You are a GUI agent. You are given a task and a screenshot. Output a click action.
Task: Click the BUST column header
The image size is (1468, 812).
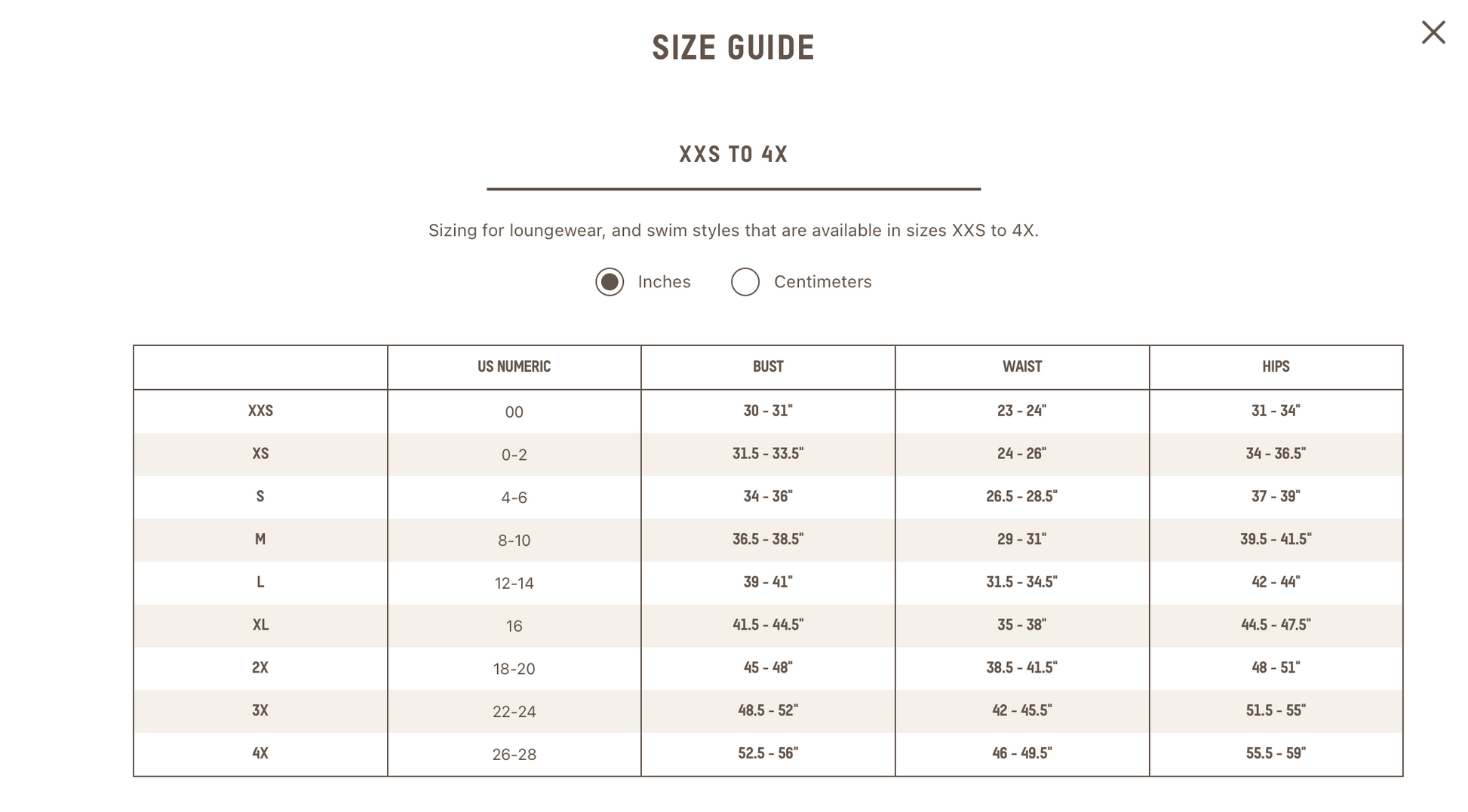click(x=768, y=366)
